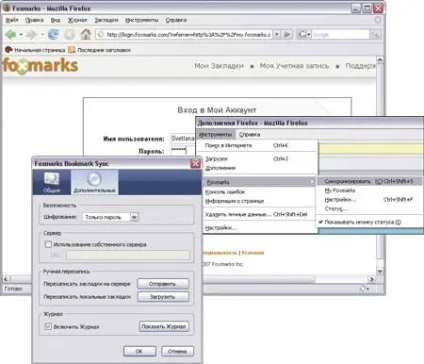Viewport: 424px width, 364px height.
Task: Open the Шифрование dropdown
Action: (x=111, y=217)
